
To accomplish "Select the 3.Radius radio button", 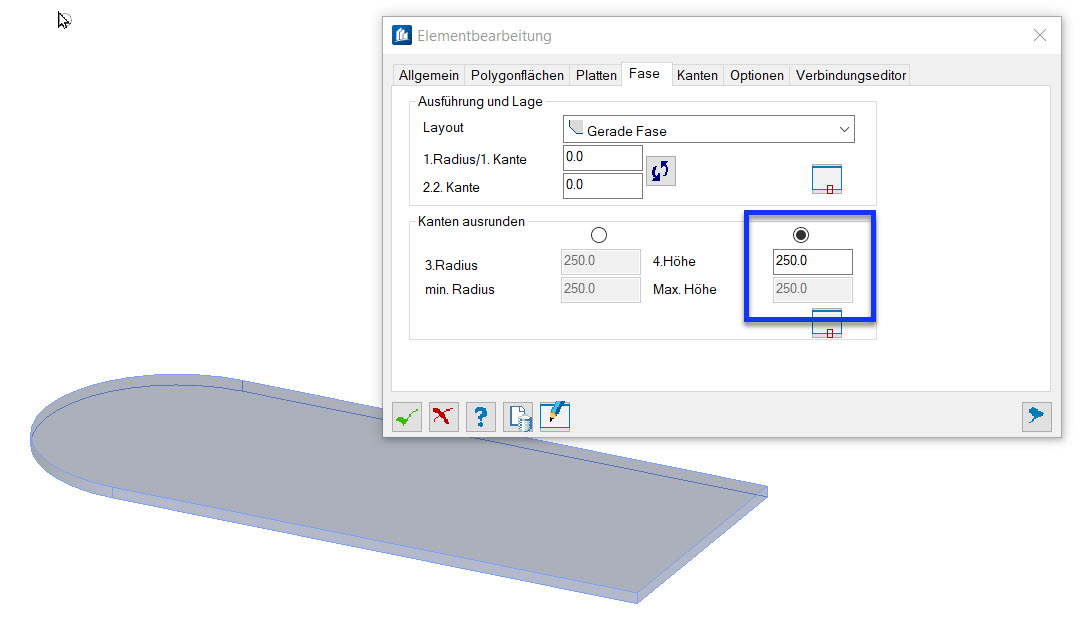I will tap(599, 235).
